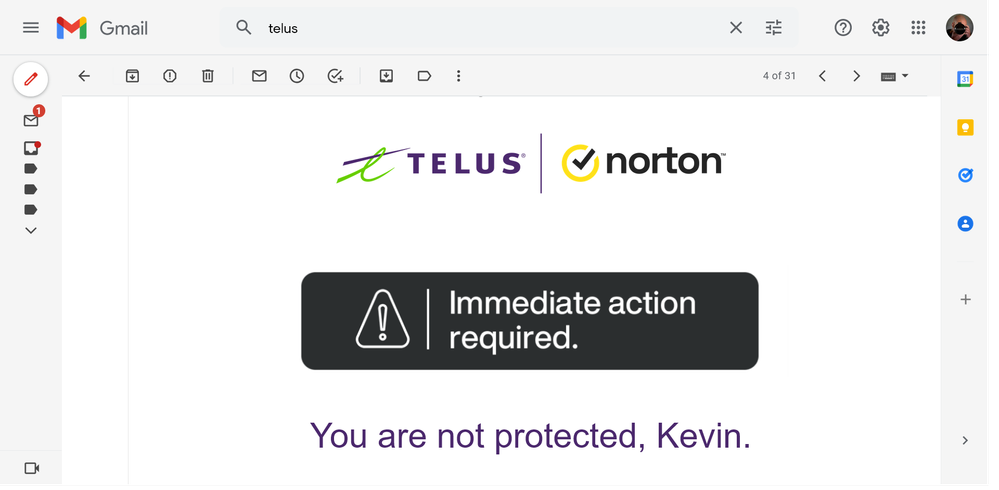Clear the telus search query
This screenshot has height=490, width=999.
coord(736,28)
